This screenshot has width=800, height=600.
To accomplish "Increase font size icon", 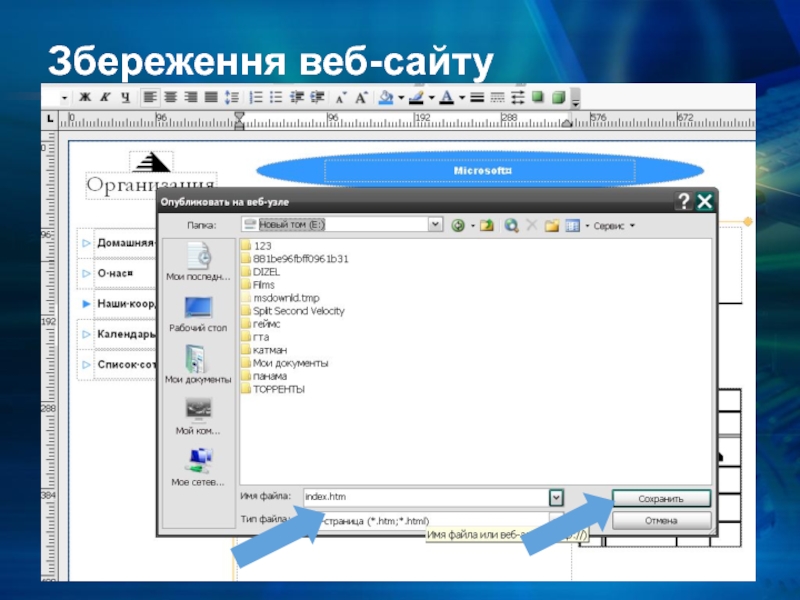I will click(x=361, y=97).
